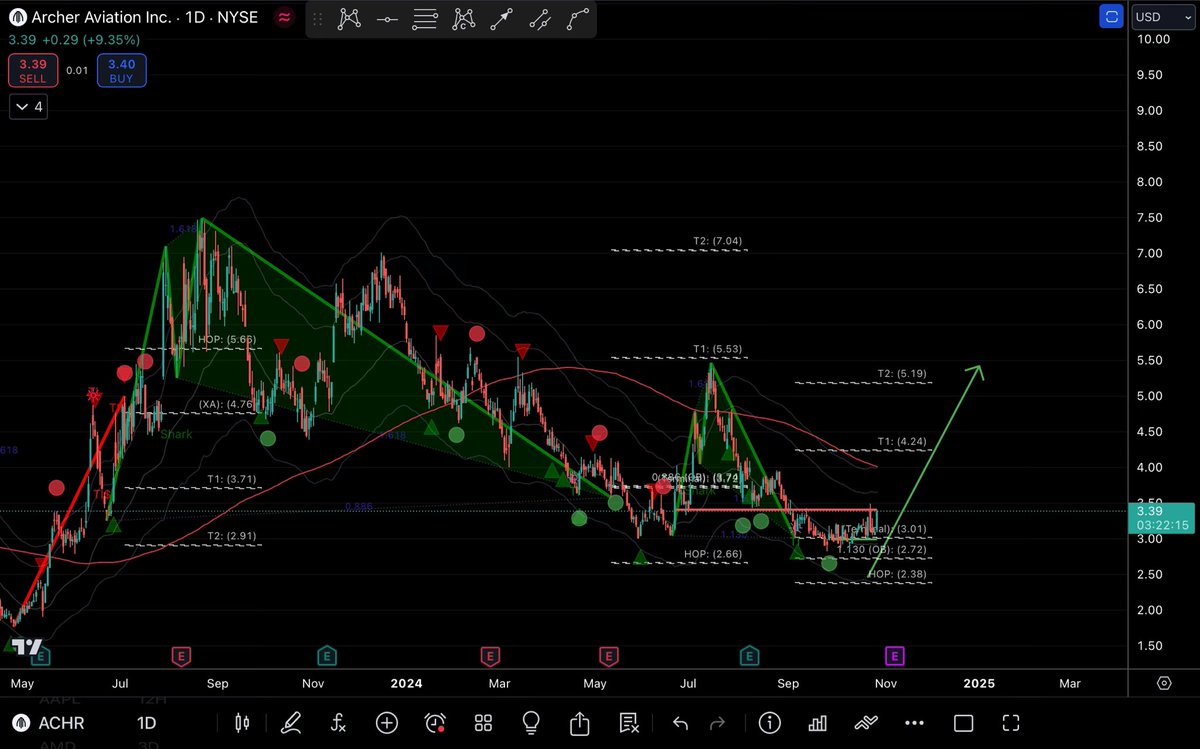
Task: Select the two-point trend line tool
Action: click(539, 19)
